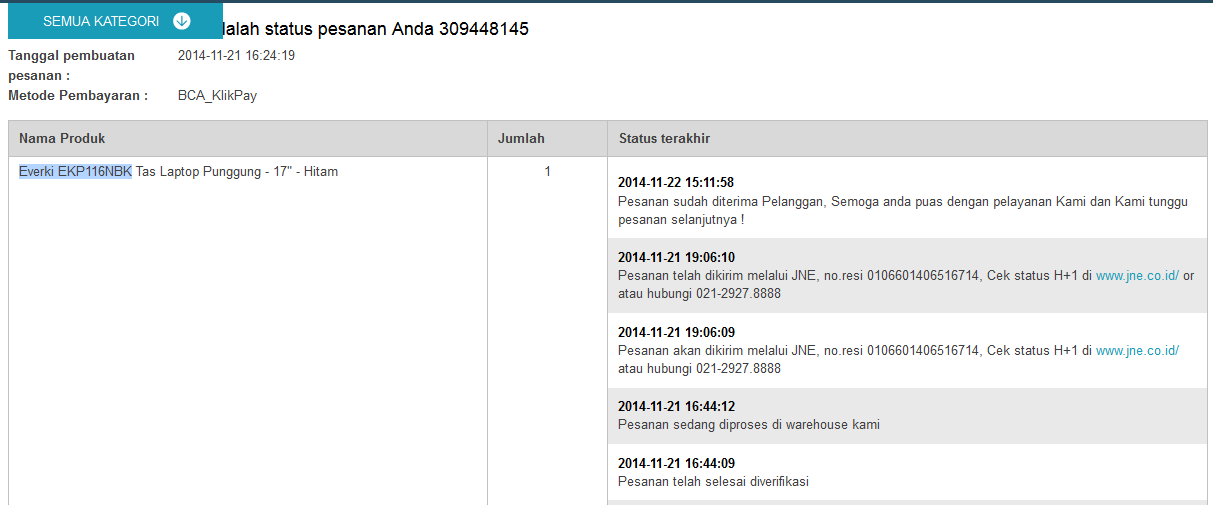The image size is (1213, 505).
Task: Click the message Pesanan telah selesai diverifikasi
Action: [x=712, y=481]
